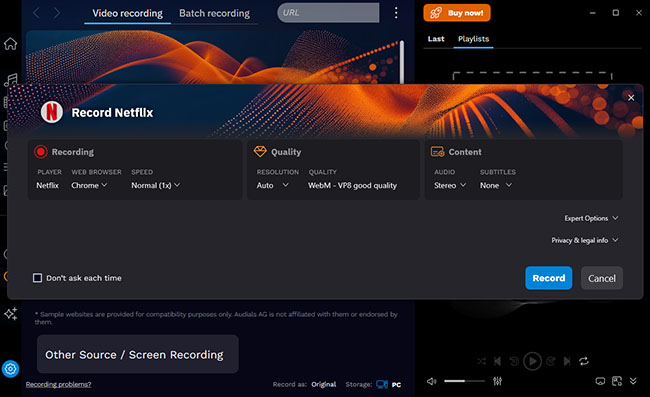
Task: Navigate back with left arrow
Action: click(x=36, y=13)
